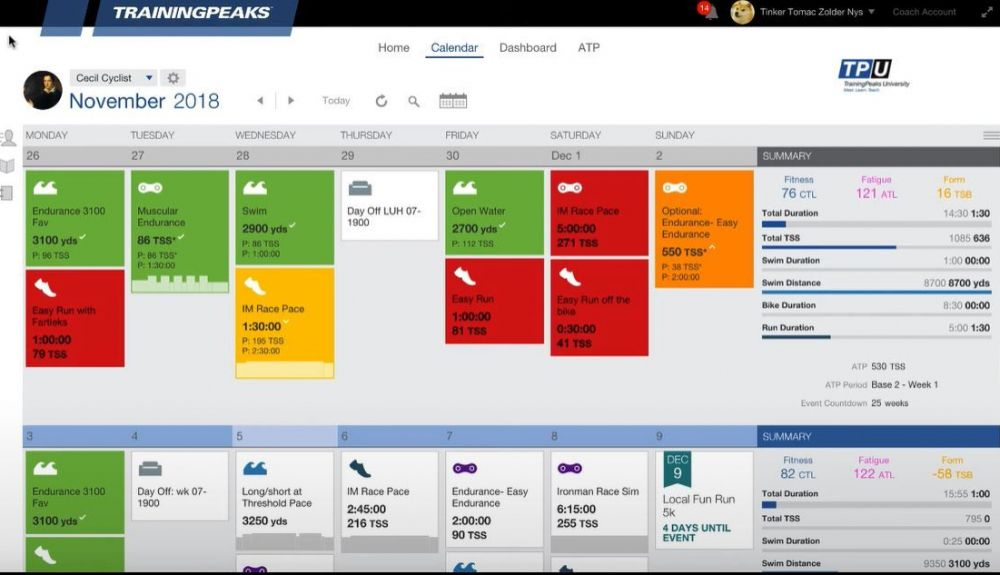The image size is (1000, 575).
Task: Open athlete settings gear icon
Action: 173,78
